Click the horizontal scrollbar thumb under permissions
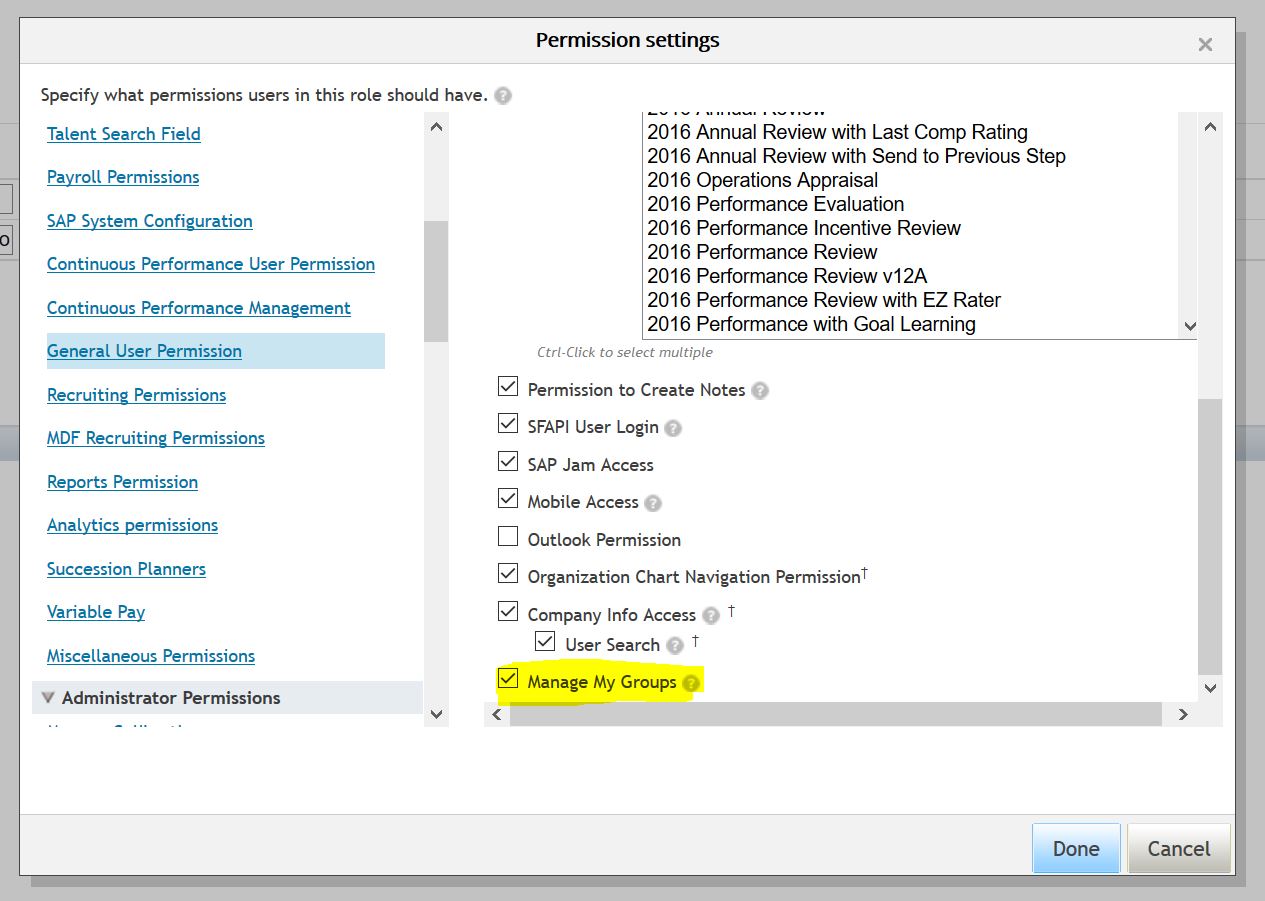The width and height of the screenshot is (1265, 901). pos(835,715)
